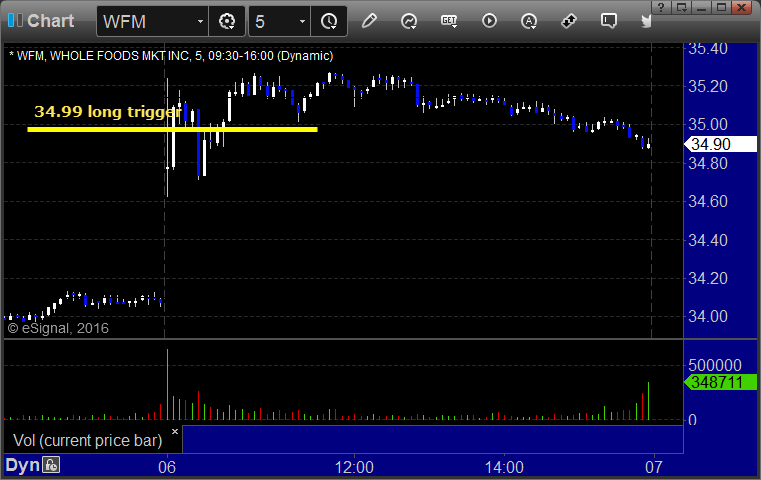Click the 34.90 current price marker
This screenshot has width=761, height=480.
720,144
